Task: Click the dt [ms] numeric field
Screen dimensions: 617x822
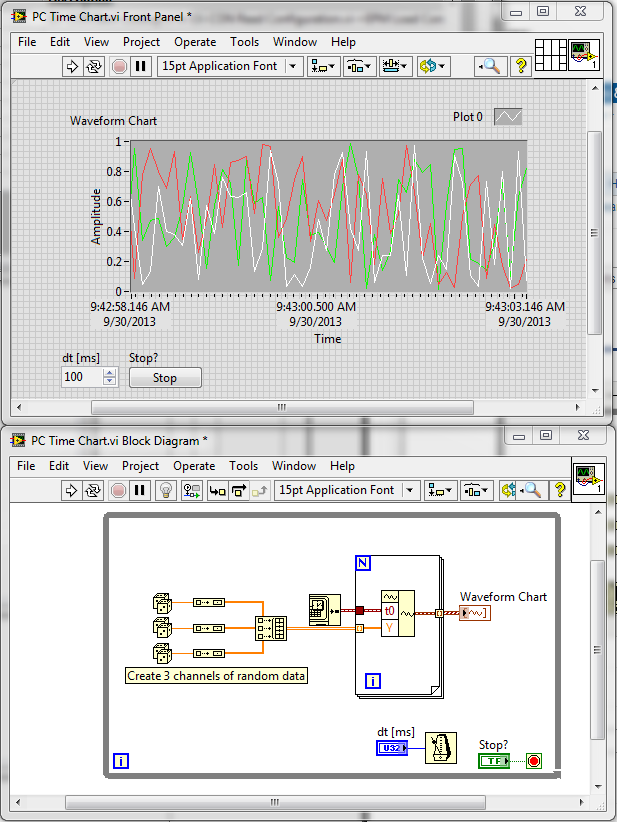Action: point(82,377)
